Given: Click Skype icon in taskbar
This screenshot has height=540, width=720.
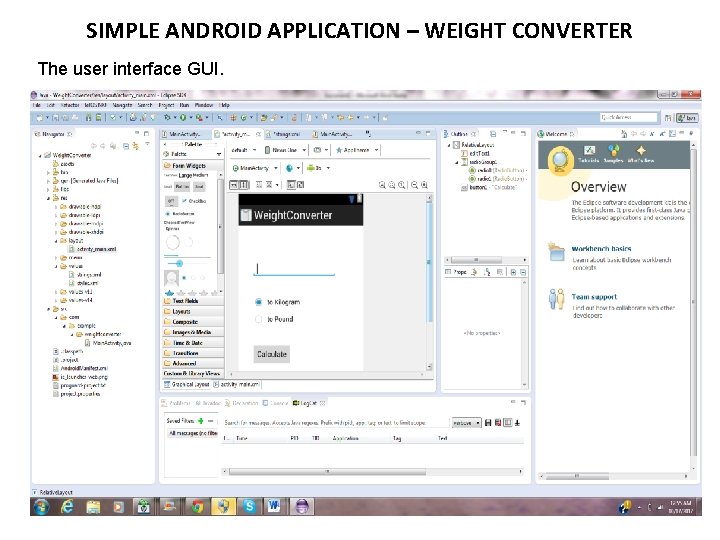Looking at the screenshot, I should pyautogui.click(x=249, y=506).
